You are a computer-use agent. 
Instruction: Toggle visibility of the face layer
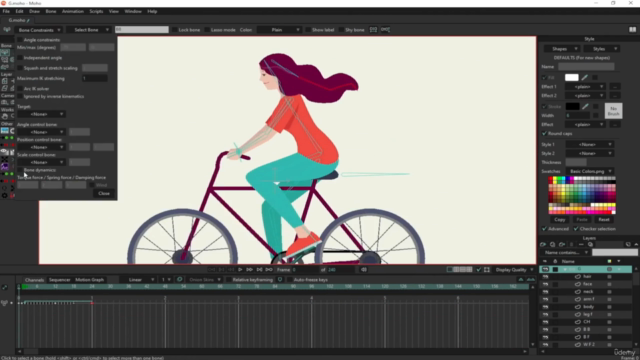(x=545, y=284)
